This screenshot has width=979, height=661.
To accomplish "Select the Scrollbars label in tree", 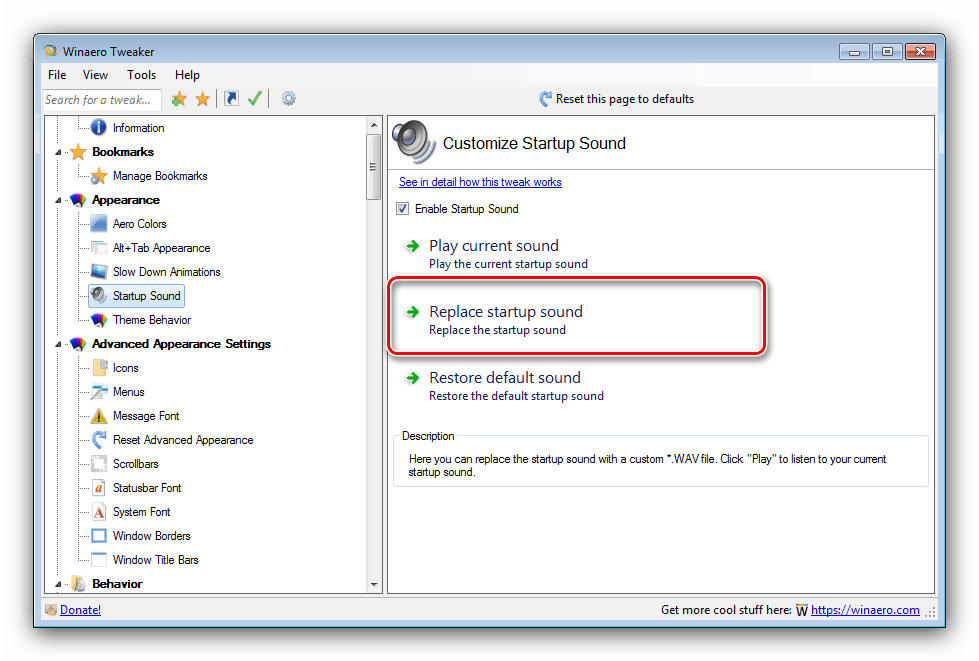I will [135, 464].
